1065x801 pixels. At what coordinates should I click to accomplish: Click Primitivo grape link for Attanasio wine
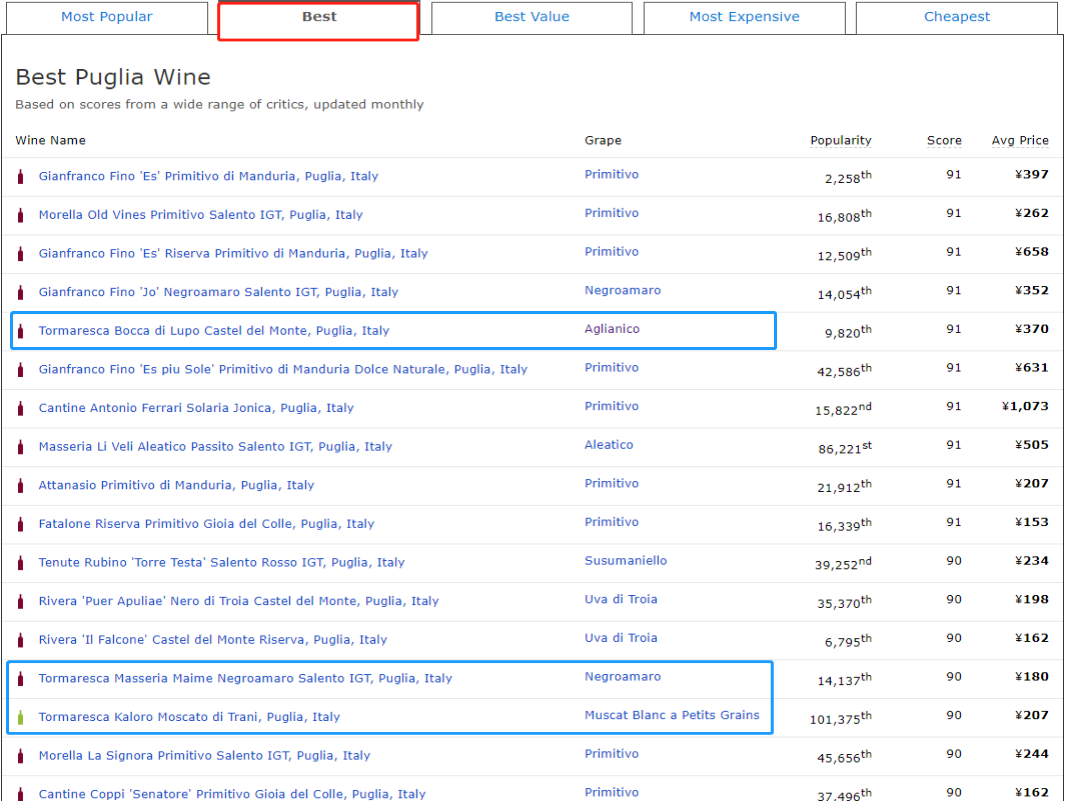[x=611, y=483]
